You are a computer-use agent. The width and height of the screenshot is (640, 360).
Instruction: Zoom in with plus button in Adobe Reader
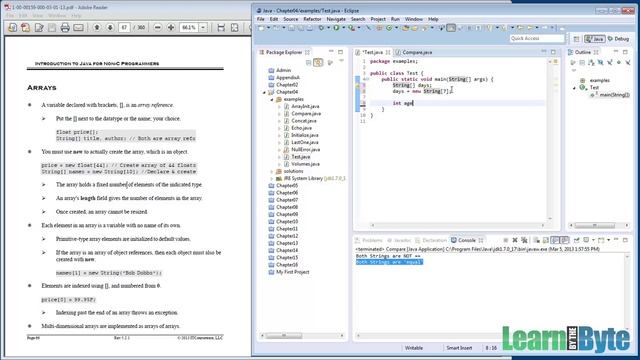[x=171, y=27]
